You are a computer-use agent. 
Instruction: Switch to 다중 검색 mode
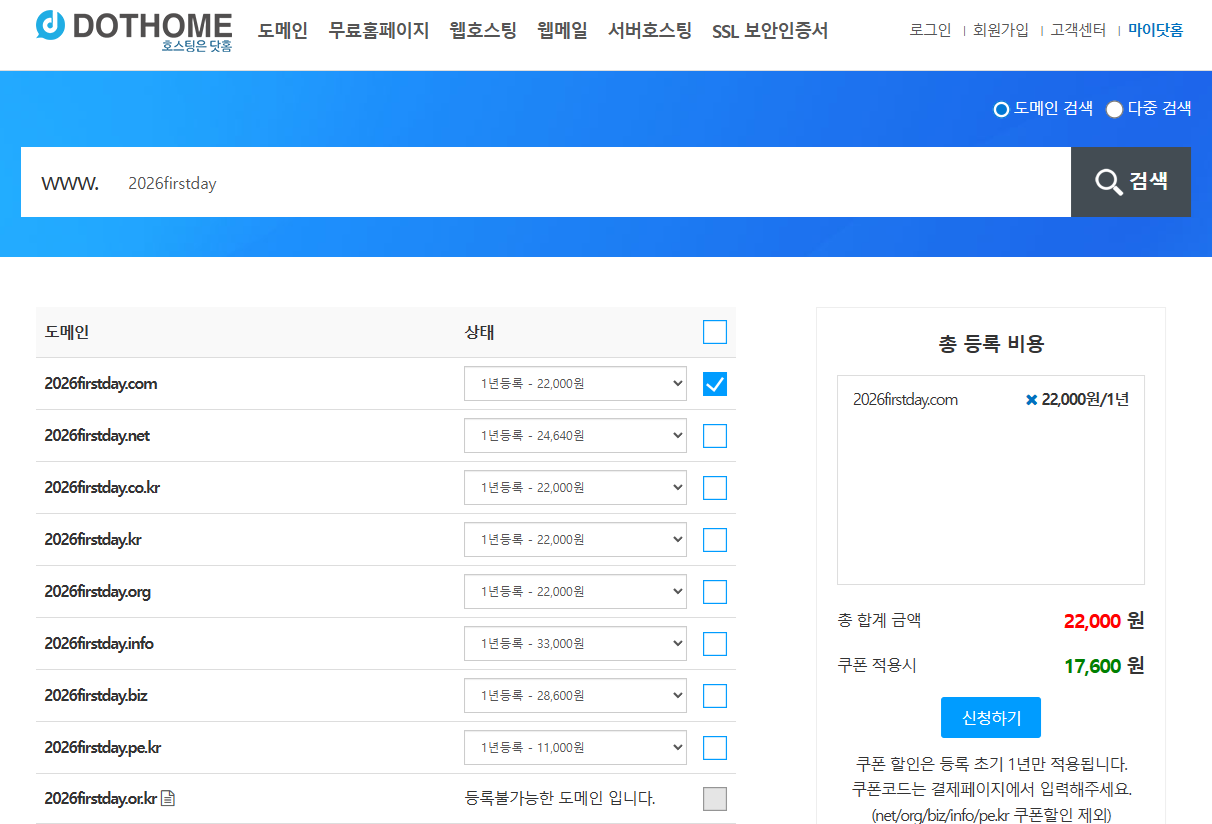click(x=1114, y=110)
